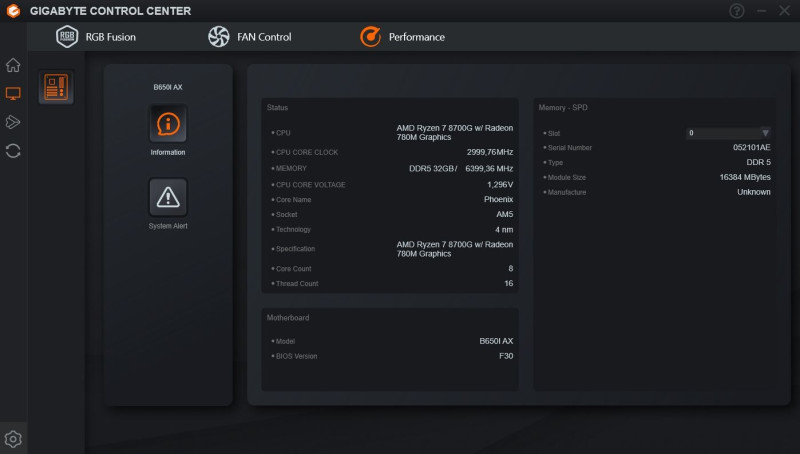The width and height of the screenshot is (800, 454).
Task: Click the CPU core voltage 1,296V
Action: (500, 185)
